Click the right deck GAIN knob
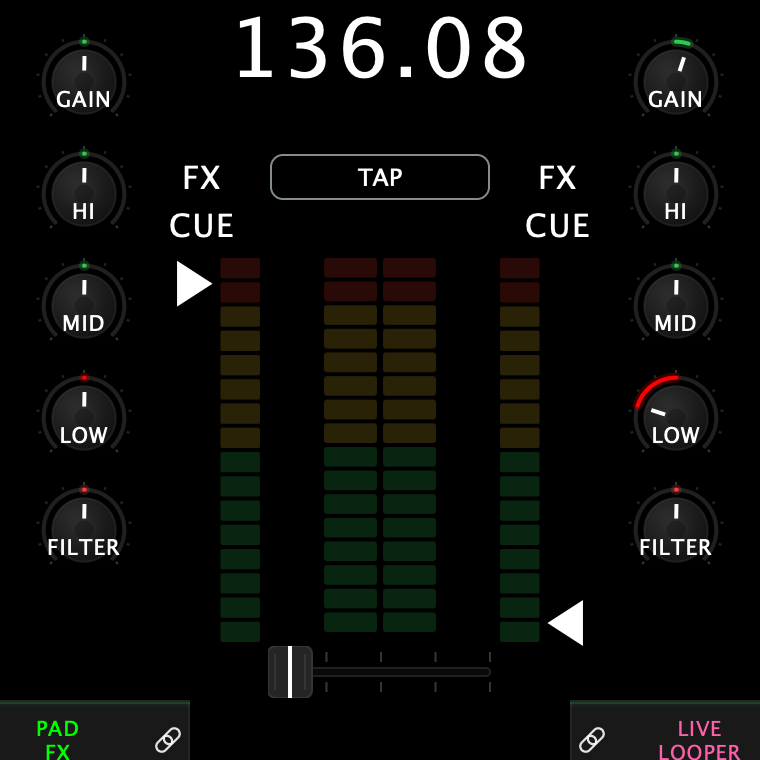Screen dimensions: 760x760 676,80
